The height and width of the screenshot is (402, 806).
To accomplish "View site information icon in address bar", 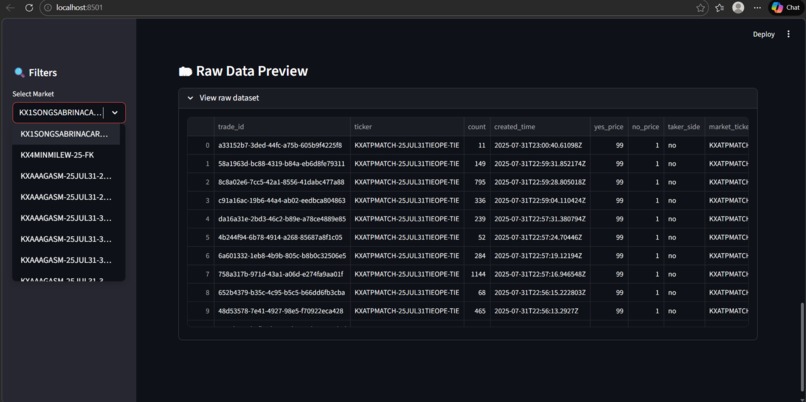I will tap(47, 8).
